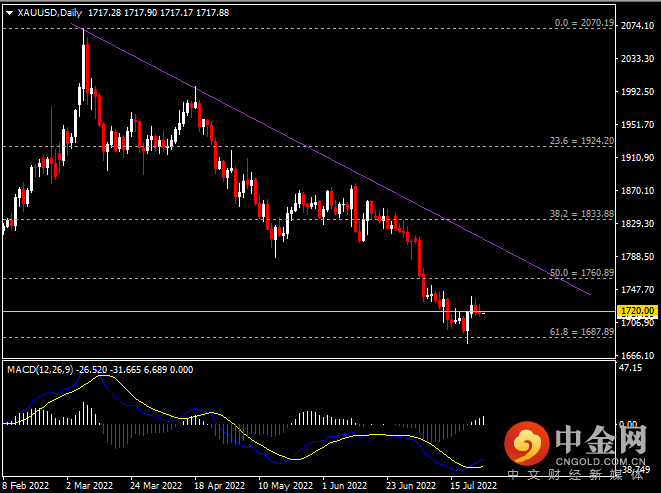The image size is (661, 493).
Task: Click the 8 Feb 2022 date label
Action: pos(25,485)
